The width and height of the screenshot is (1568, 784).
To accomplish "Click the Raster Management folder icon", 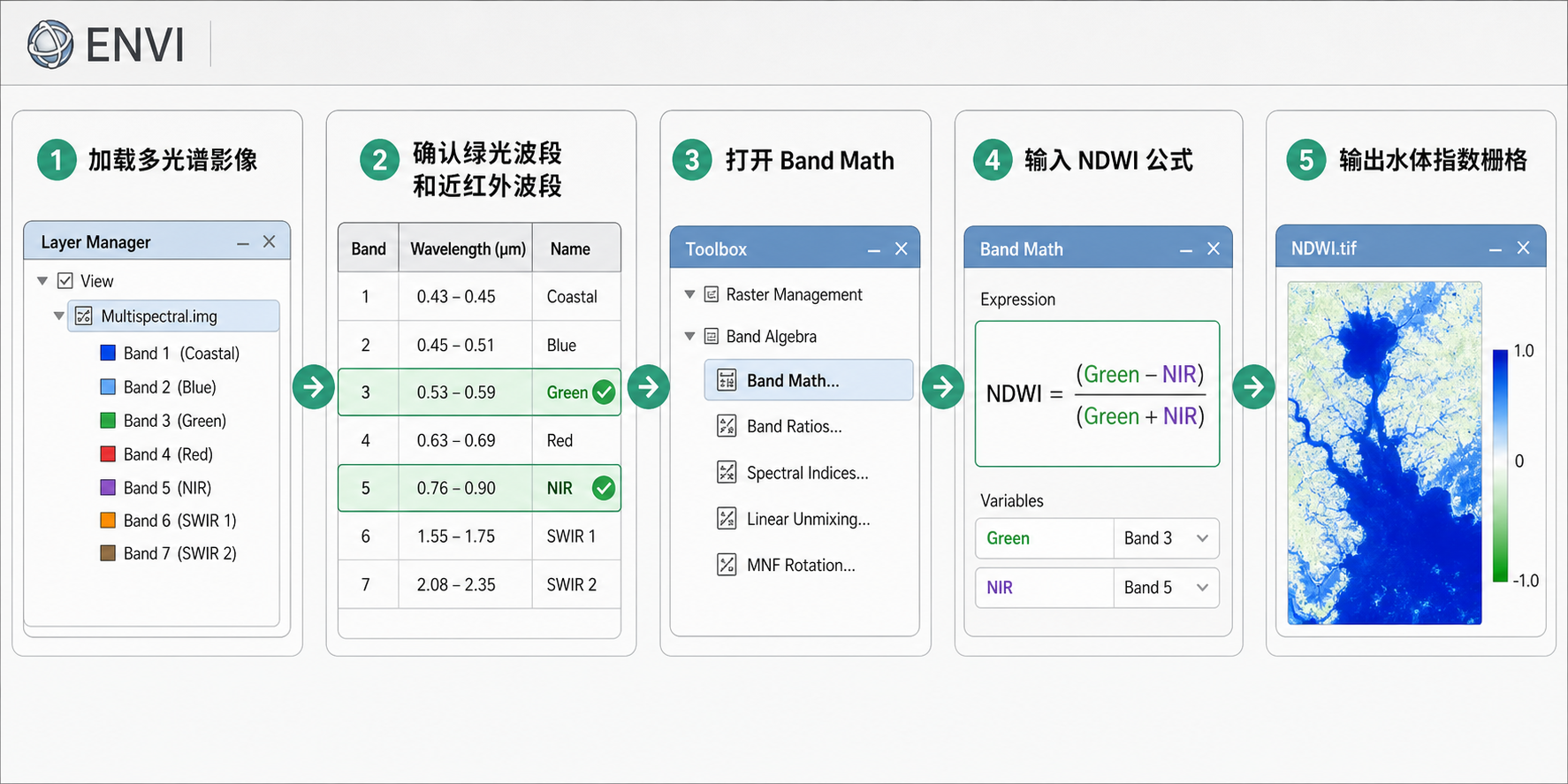I will pyautogui.click(x=711, y=294).
